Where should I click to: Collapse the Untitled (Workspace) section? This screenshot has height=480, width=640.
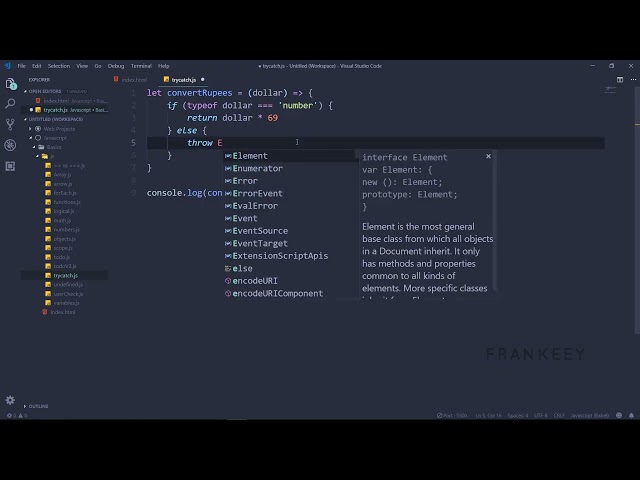[x=55, y=119]
